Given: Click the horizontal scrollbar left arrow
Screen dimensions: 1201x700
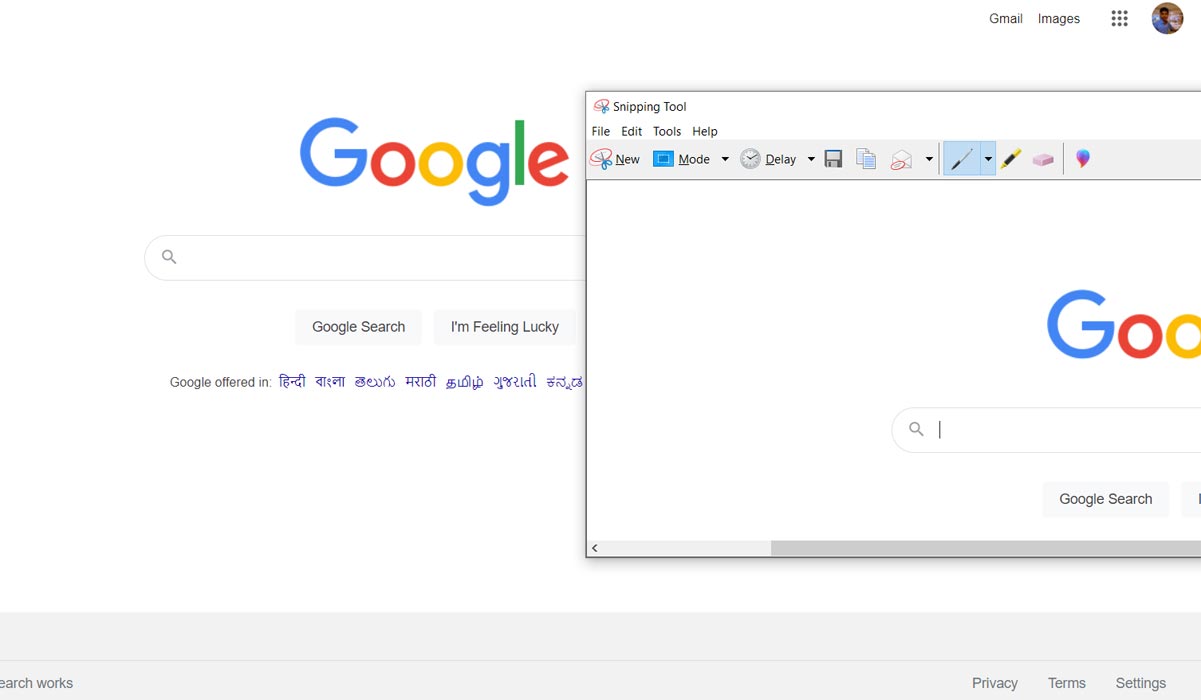Looking at the screenshot, I should tap(595, 548).
